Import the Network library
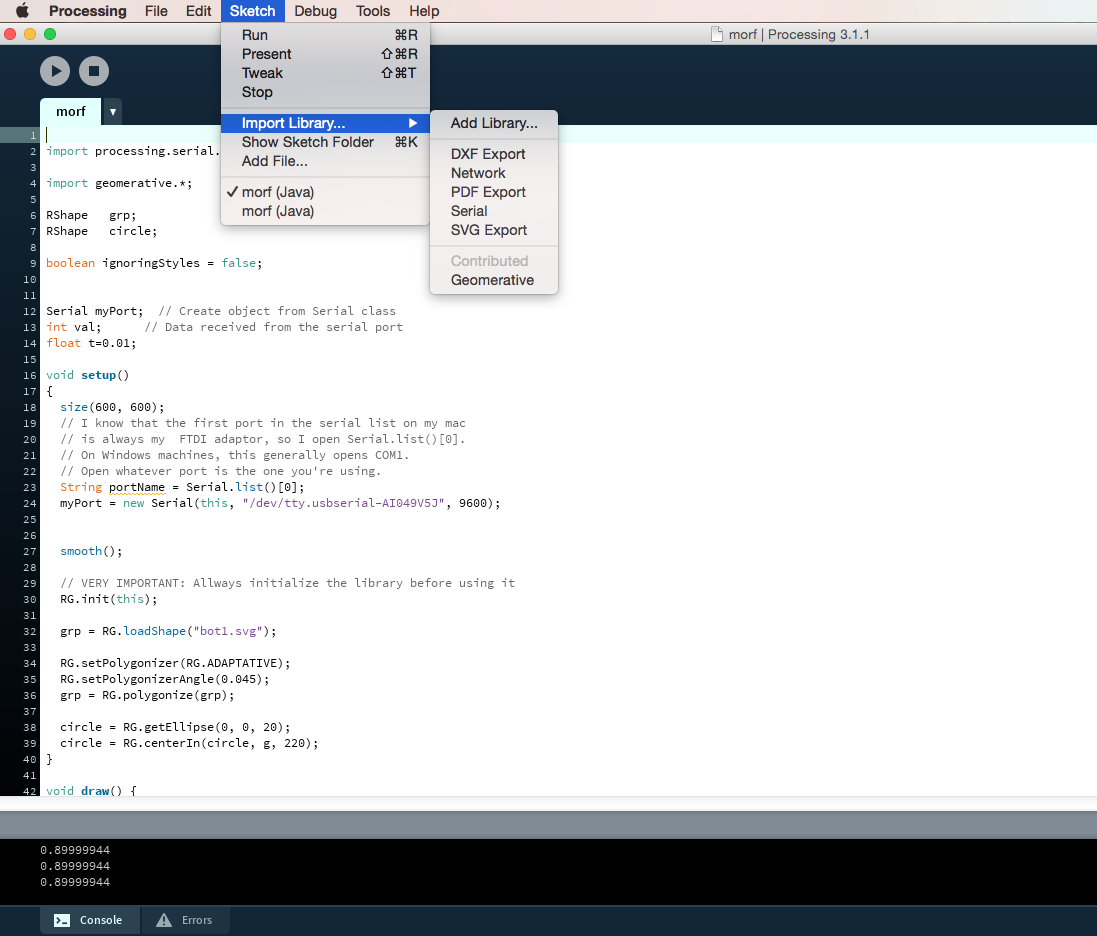 494,173
